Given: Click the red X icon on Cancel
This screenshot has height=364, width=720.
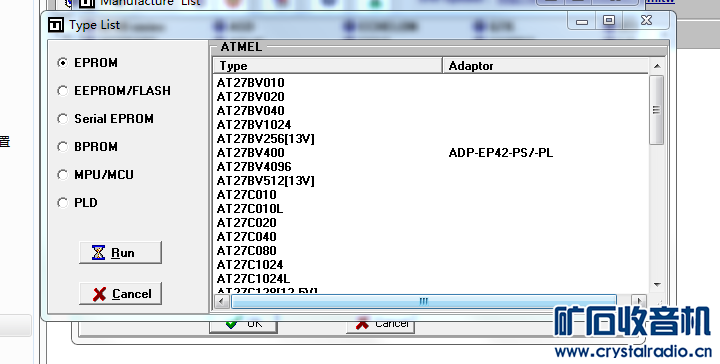Looking at the screenshot, I should tap(99, 294).
